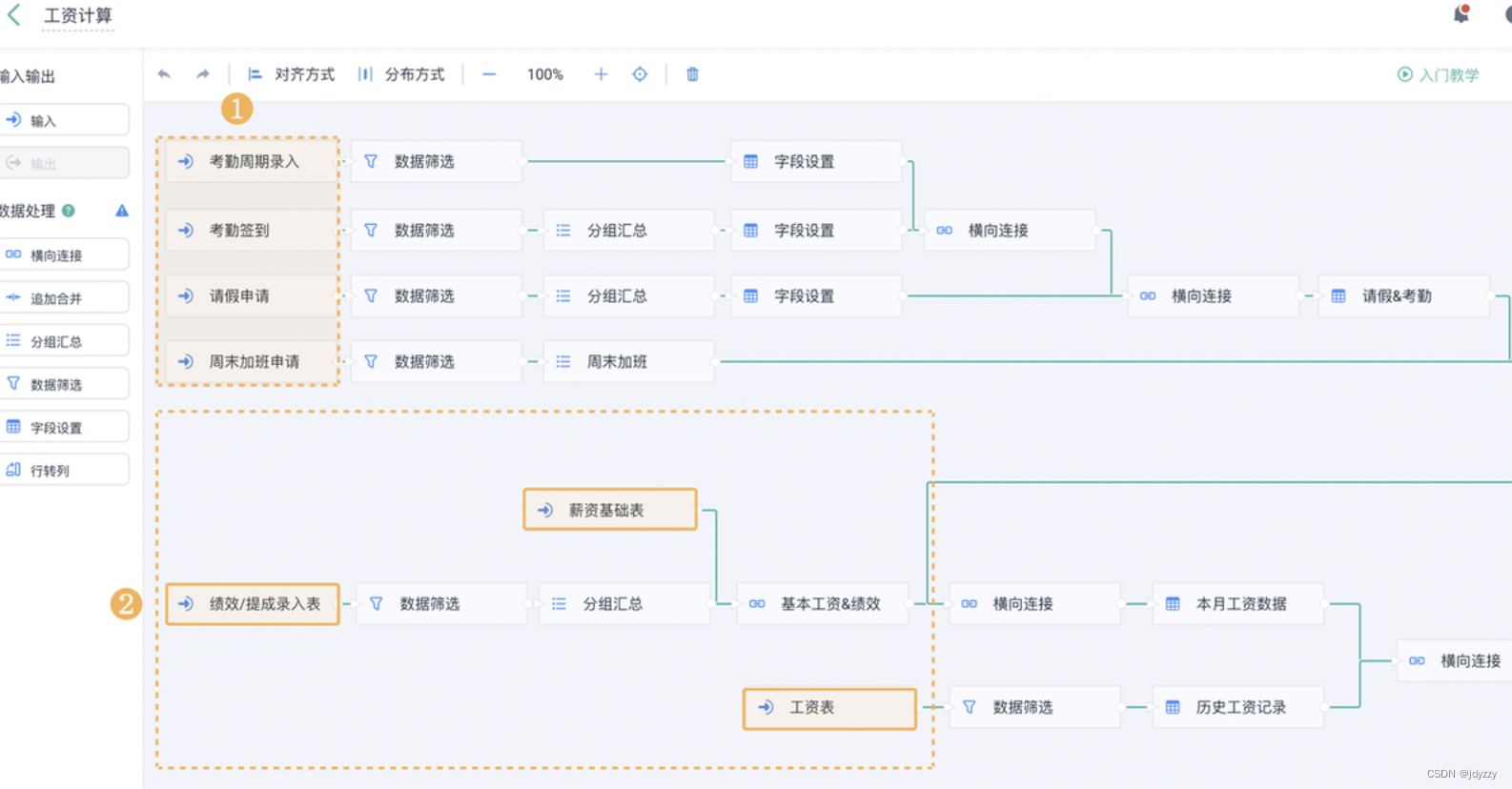Click 数据筛选 node after 绩效/提成录入表
Image resolution: width=1512 pixels, height=789 pixels.
click(x=441, y=604)
